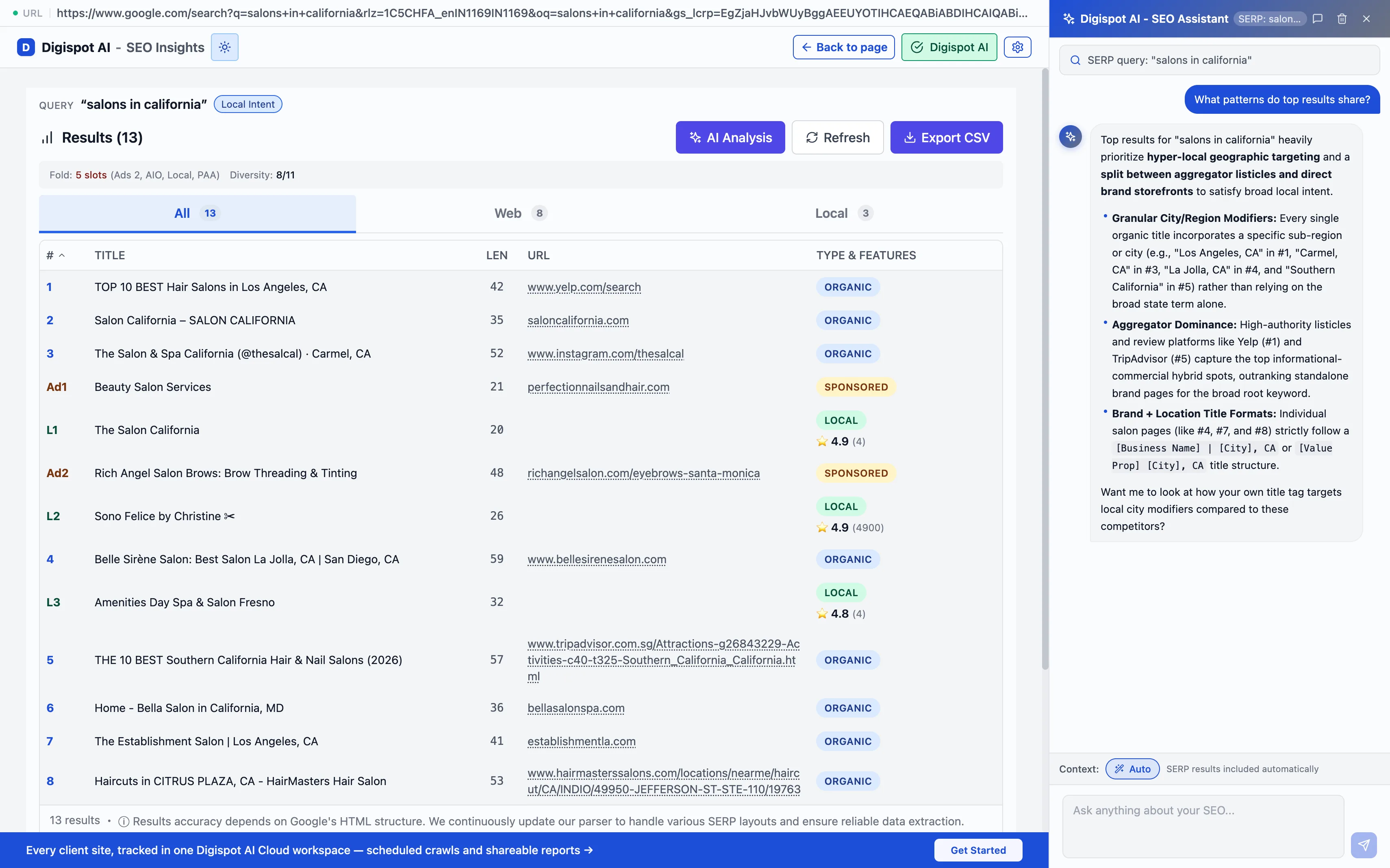This screenshot has width=1390, height=868.
Task: Click the Fold: 5 slots summary text
Action: point(135,175)
